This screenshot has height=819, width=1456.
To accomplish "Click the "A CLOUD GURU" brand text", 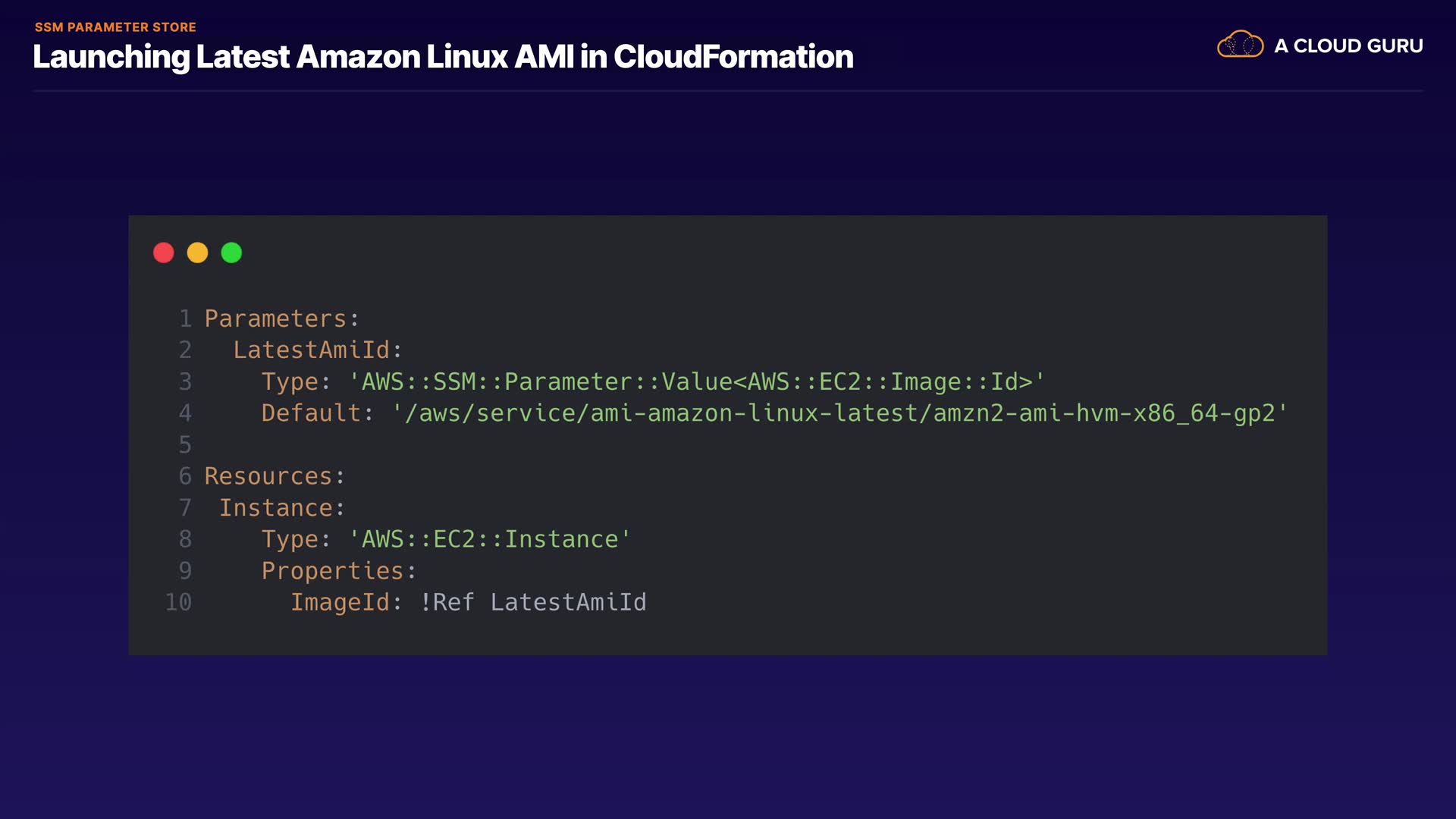I will pyautogui.click(x=1348, y=46).
